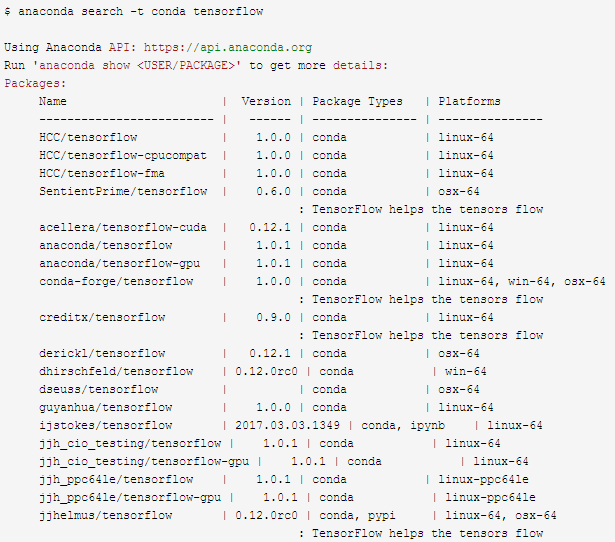
Task: Click SentientPrime/tensorflow package name
Action: (123, 192)
